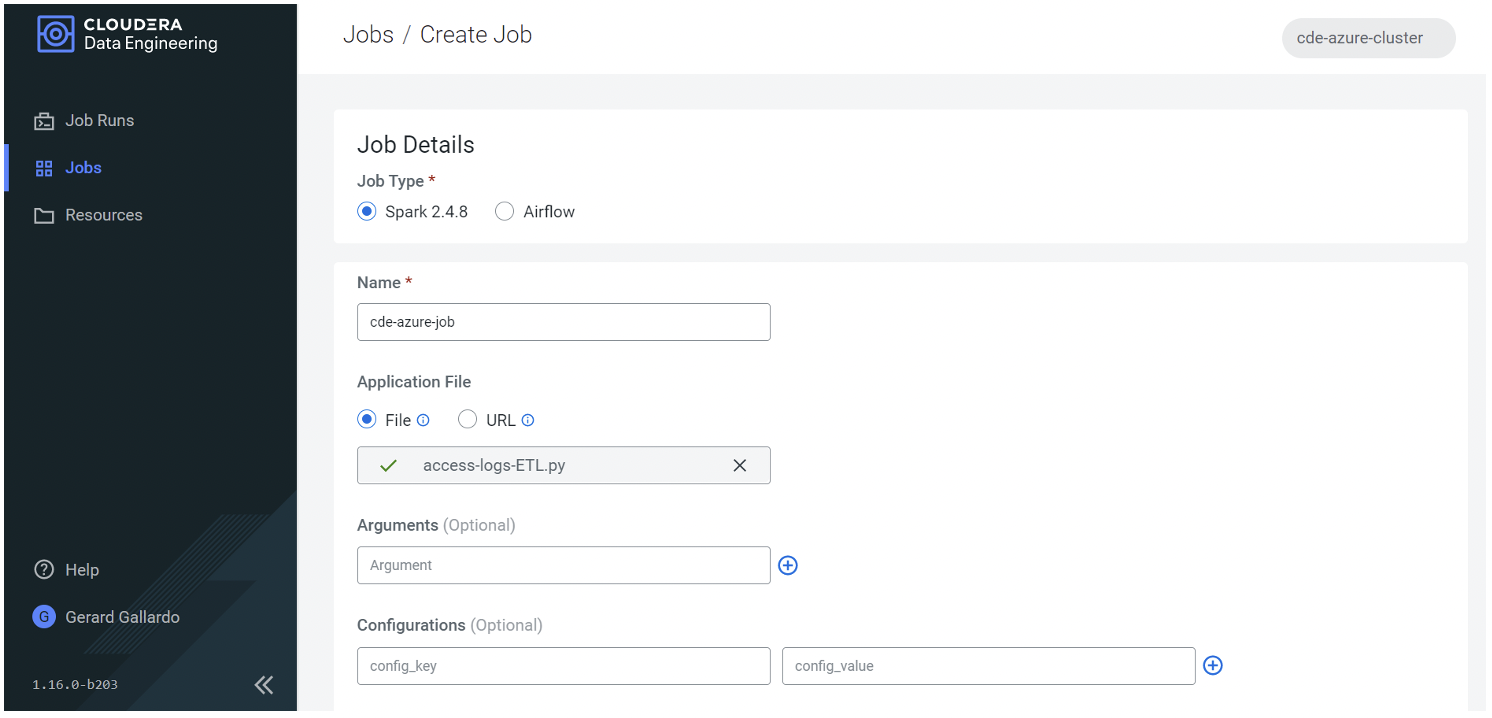Click cde-azure-cluster badge
The height and width of the screenshot is (718, 1492).
(1369, 38)
